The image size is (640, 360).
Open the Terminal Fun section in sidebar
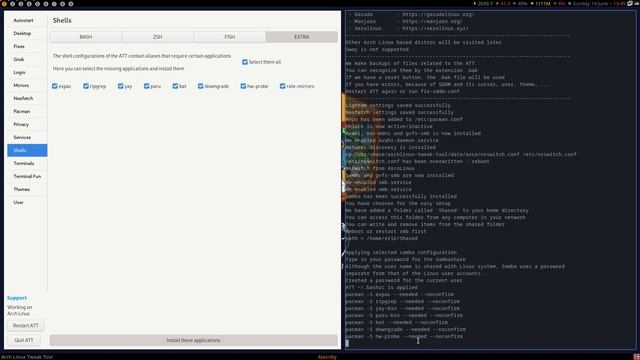click(x=27, y=176)
